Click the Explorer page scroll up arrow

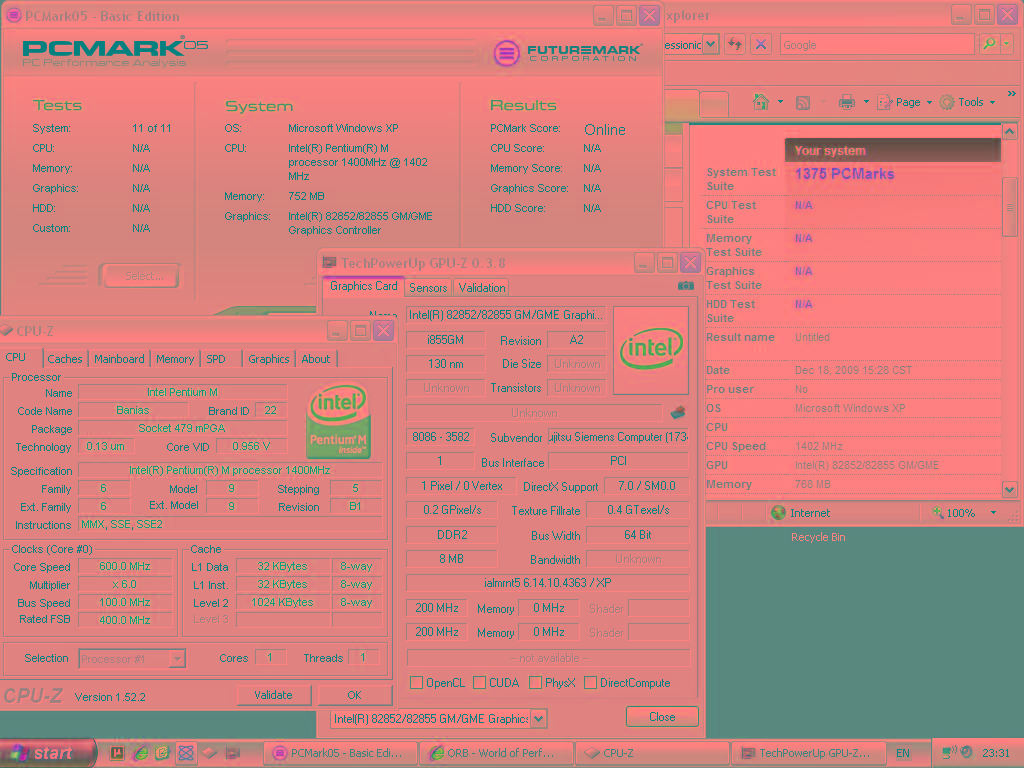[x=1010, y=131]
